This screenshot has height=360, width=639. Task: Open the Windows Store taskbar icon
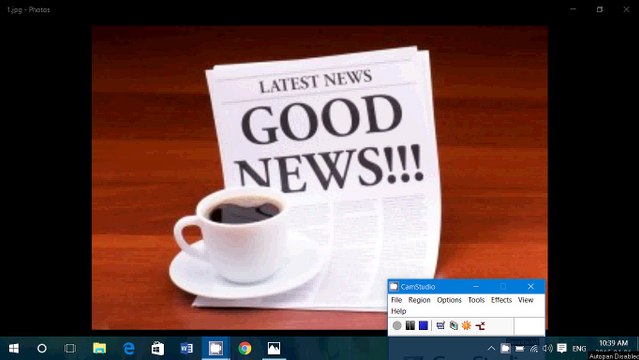[x=158, y=348]
